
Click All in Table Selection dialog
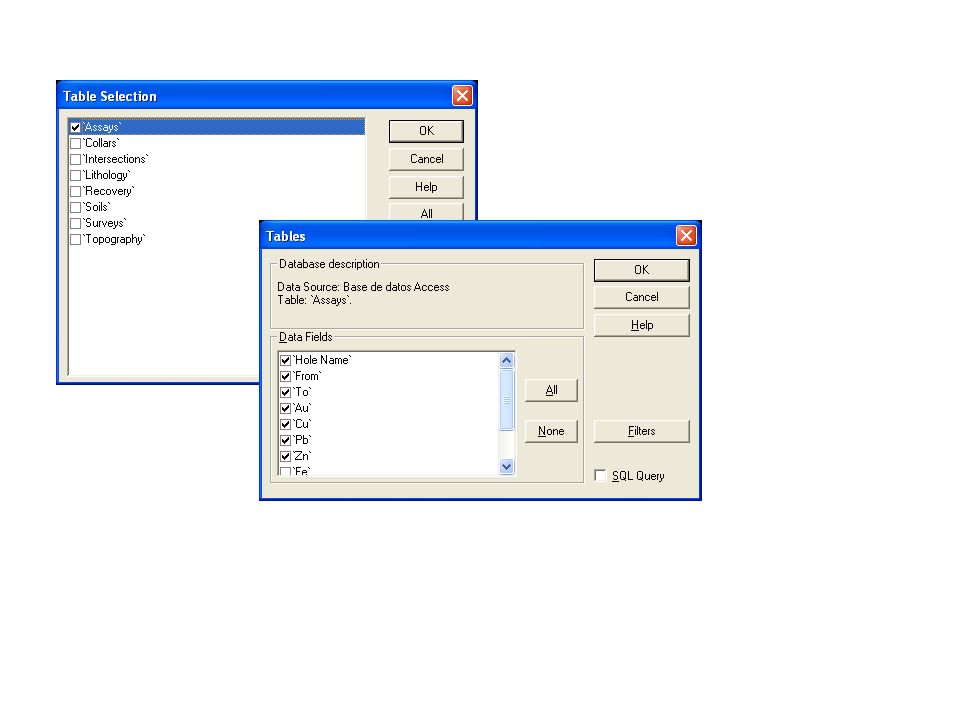click(426, 212)
